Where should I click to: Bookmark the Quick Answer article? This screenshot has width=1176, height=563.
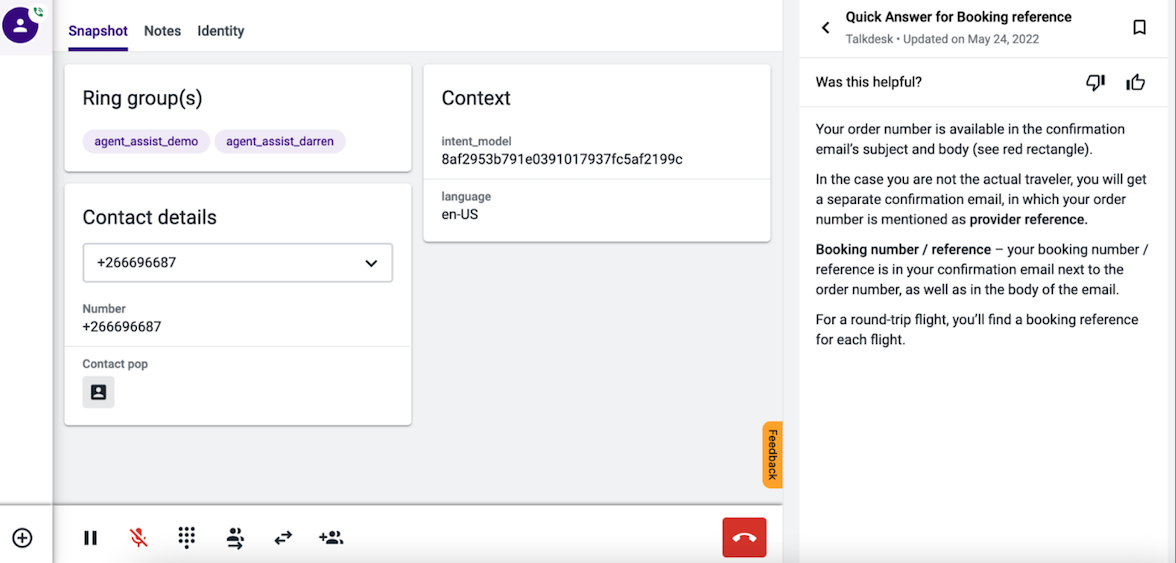(1139, 28)
